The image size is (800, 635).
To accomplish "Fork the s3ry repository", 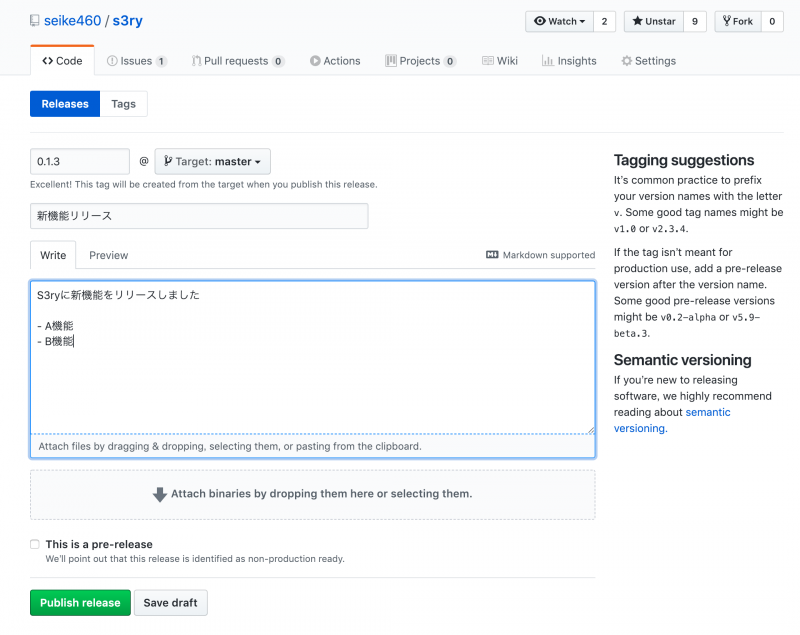I will pos(736,21).
